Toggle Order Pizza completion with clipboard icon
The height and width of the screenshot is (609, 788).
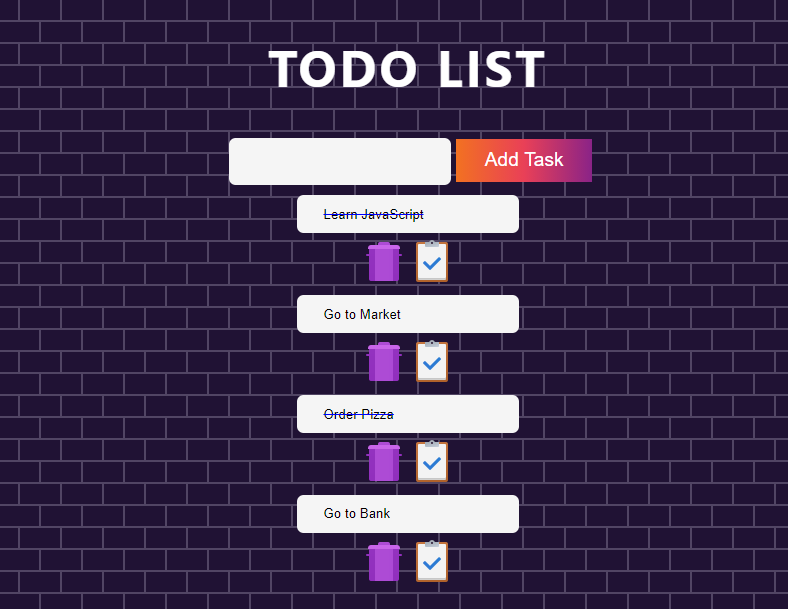point(432,462)
